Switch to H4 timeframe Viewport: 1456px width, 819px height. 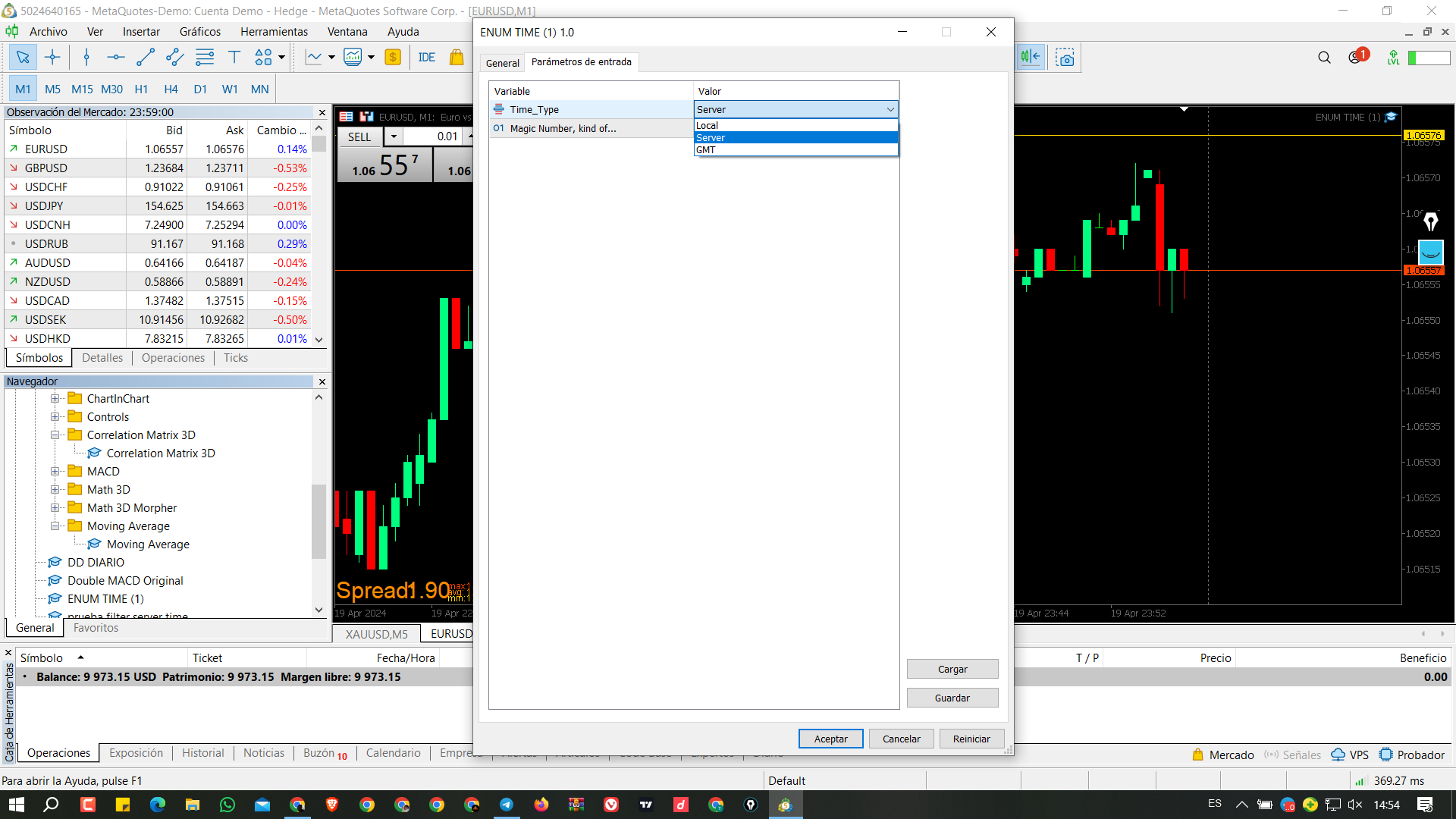point(171,89)
